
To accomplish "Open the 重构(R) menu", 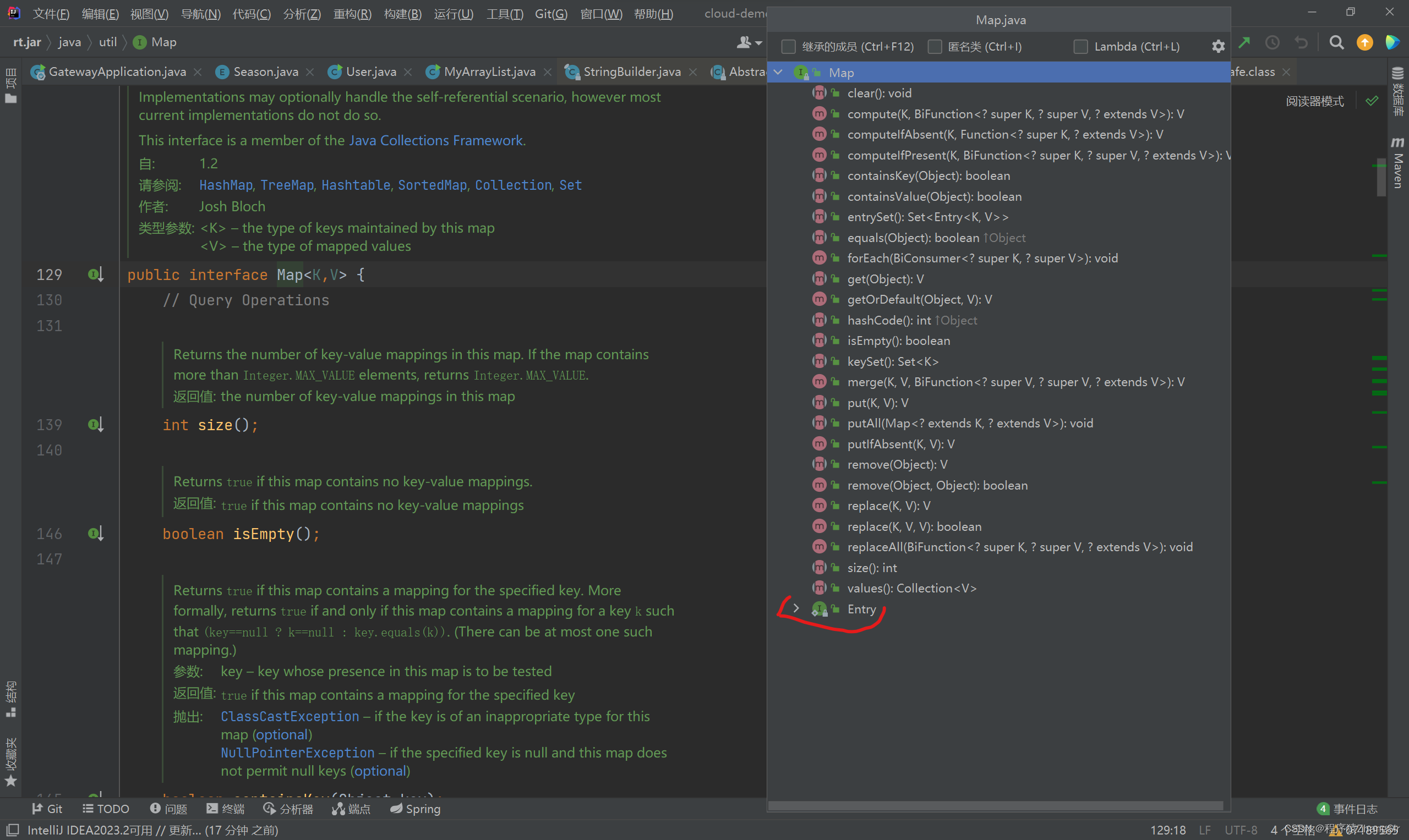I will coord(352,14).
